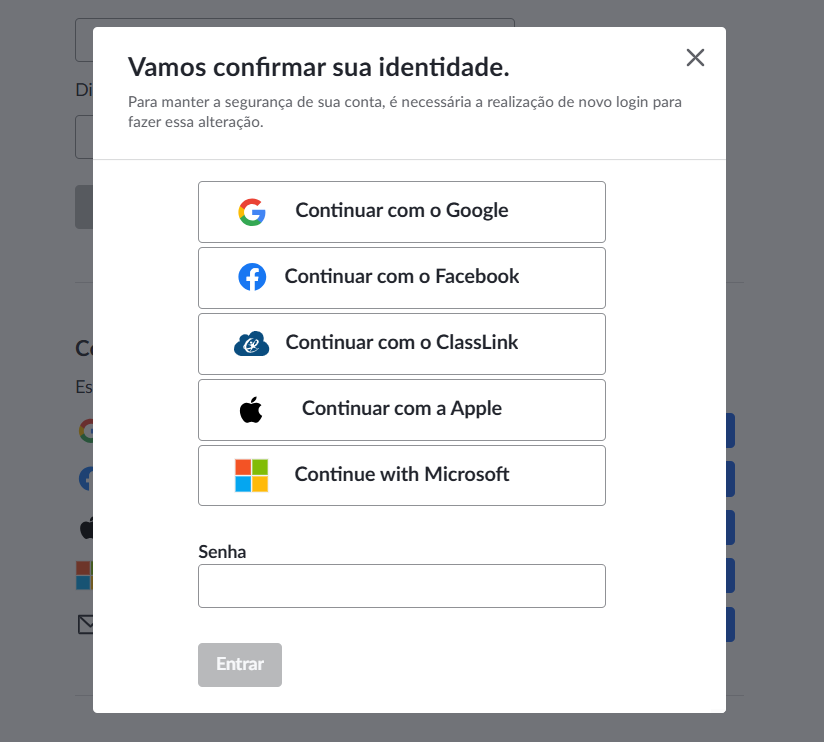Click the Google icon behind the dialog
The width and height of the screenshot is (824, 742).
pos(86,431)
